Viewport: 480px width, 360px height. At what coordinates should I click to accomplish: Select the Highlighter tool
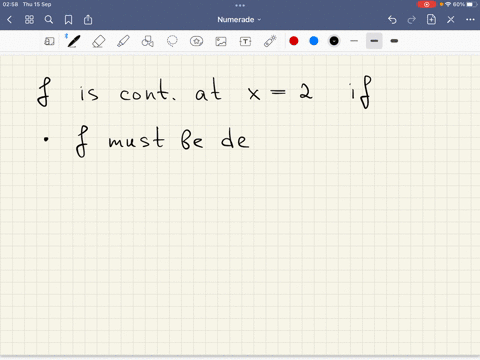123,41
